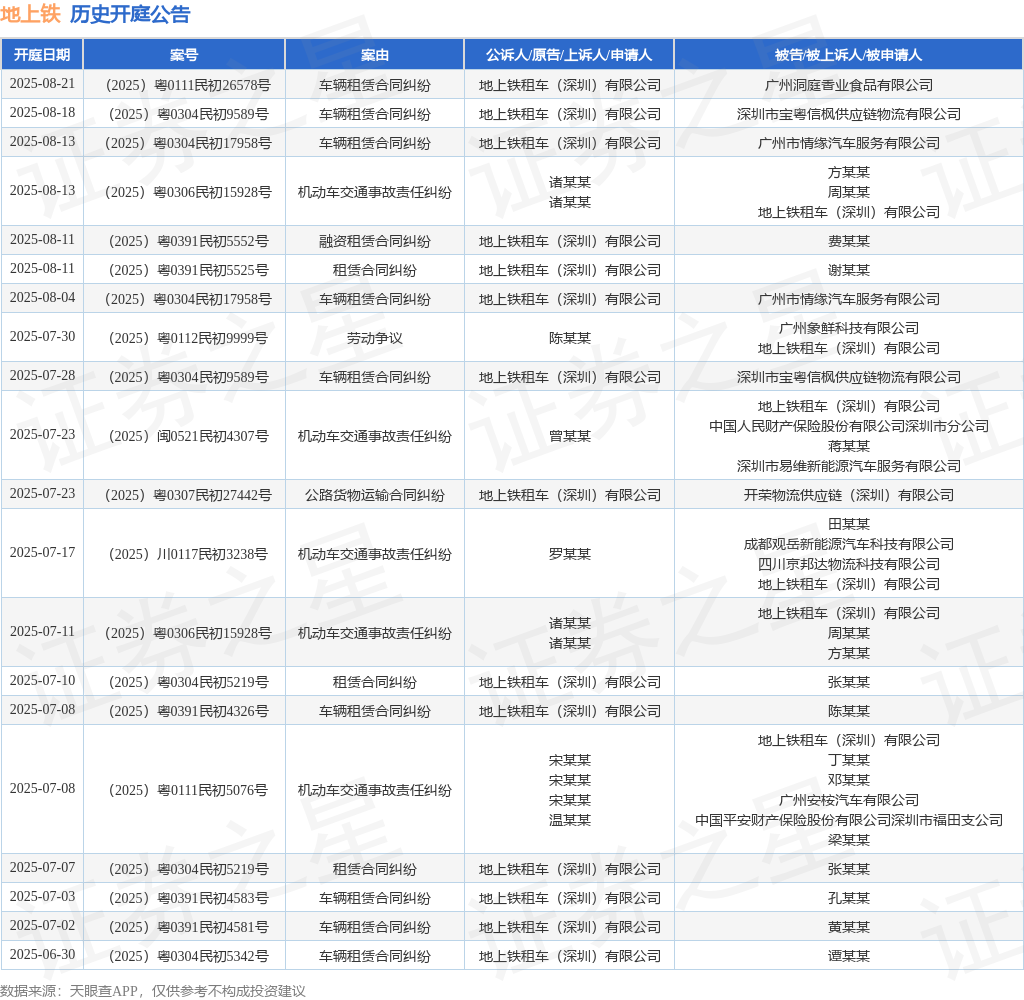Click defendant 费某某
The width and height of the screenshot is (1024, 1000).
click(x=848, y=241)
